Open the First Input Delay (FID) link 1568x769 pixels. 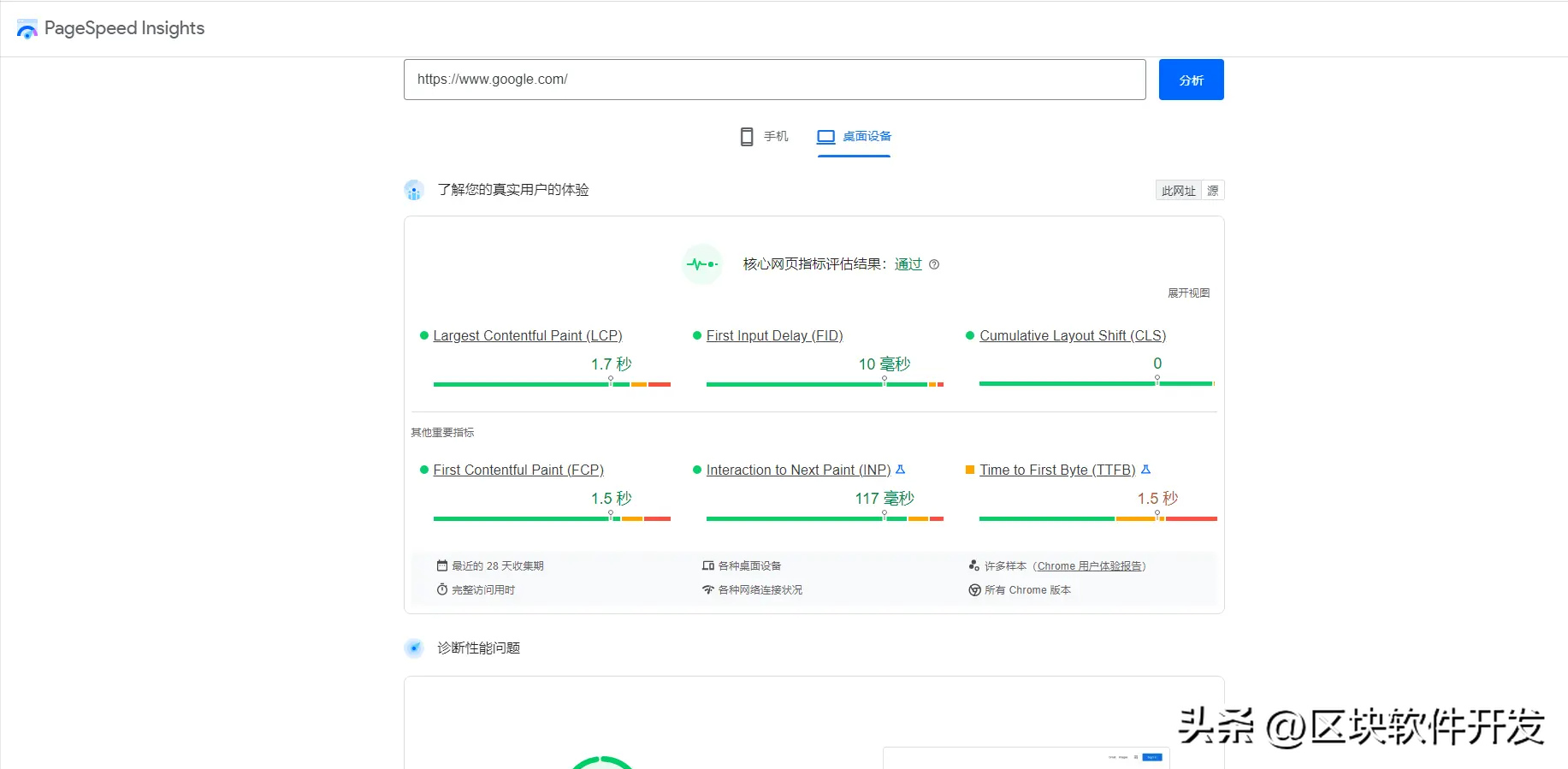[774, 336]
